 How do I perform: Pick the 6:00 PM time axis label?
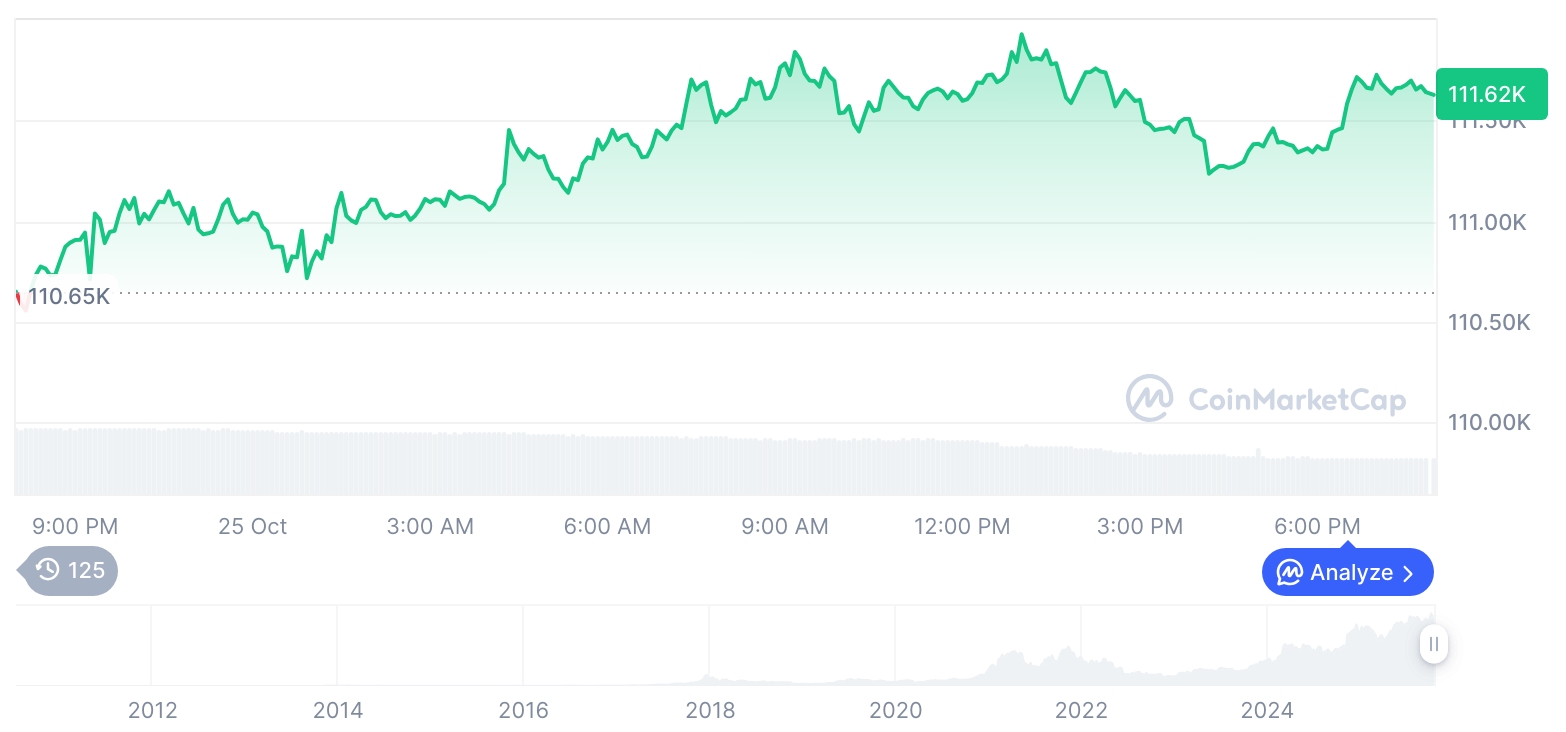pos(1317,526)
